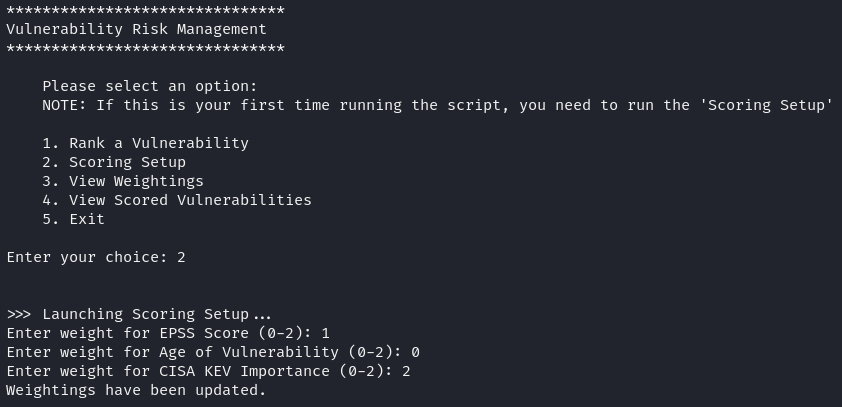Click the 'Please select an option:' line
The width and height of the screenshot is (842, 407).
point(150,87)
